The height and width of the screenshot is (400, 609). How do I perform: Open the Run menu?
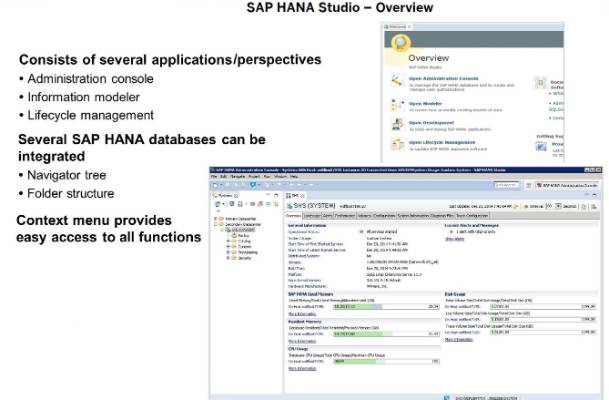point(267,177)
